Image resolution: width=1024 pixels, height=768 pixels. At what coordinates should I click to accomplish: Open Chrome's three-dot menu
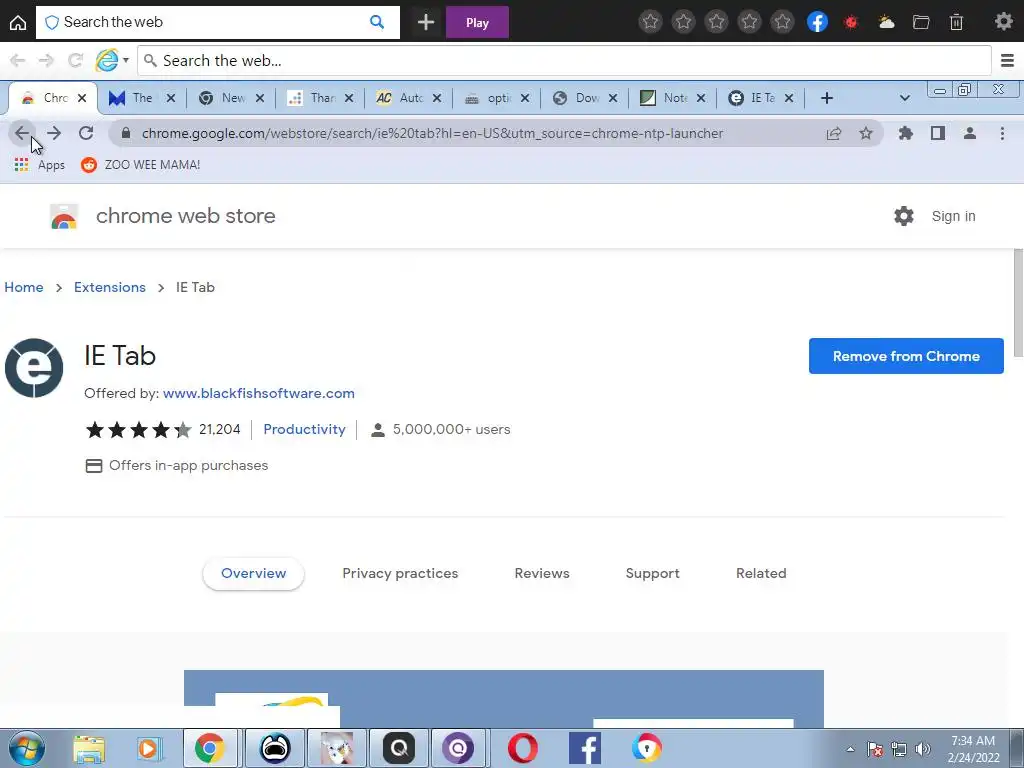tap(1002, 133)
